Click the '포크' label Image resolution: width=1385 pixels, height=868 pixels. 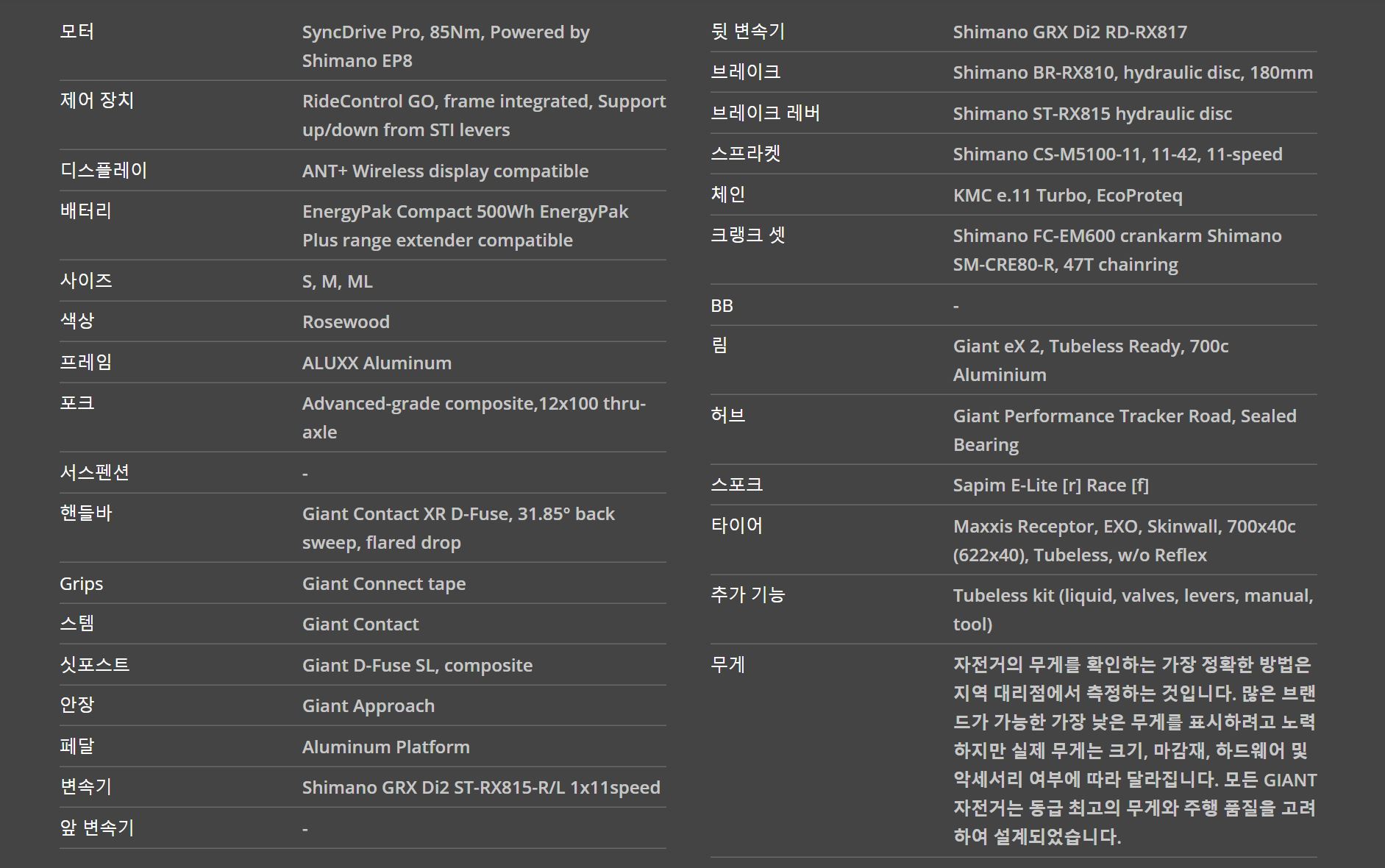coord(77,403)
